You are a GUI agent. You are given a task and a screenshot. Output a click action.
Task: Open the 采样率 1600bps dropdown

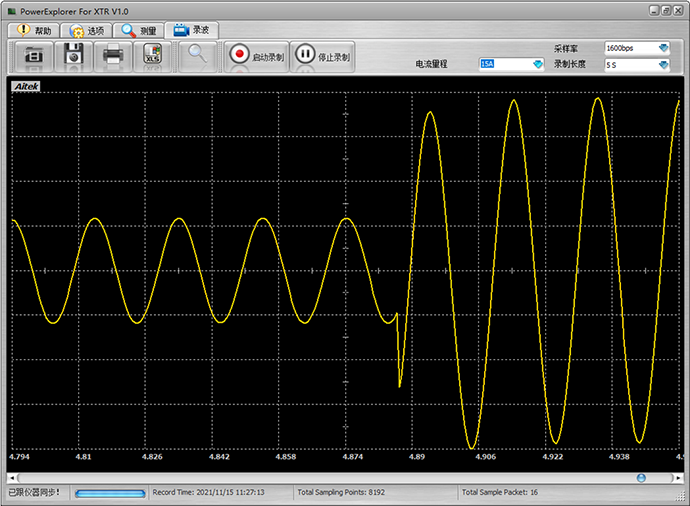click(637, 48)
